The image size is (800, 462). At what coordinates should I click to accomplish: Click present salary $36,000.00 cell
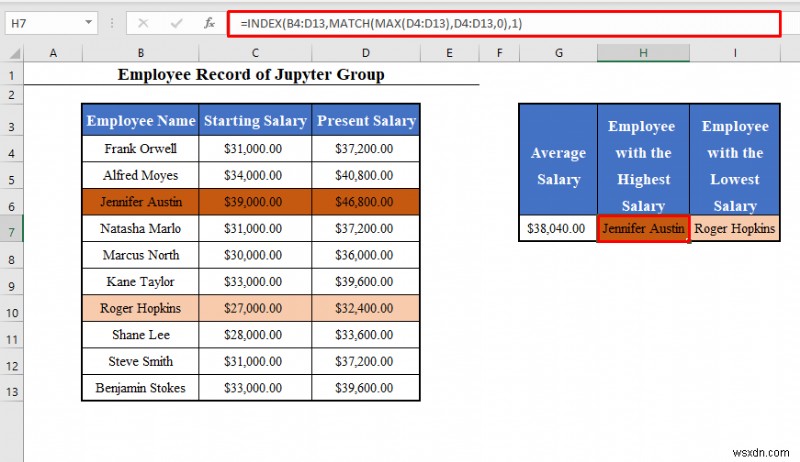(x=366, y=254)
